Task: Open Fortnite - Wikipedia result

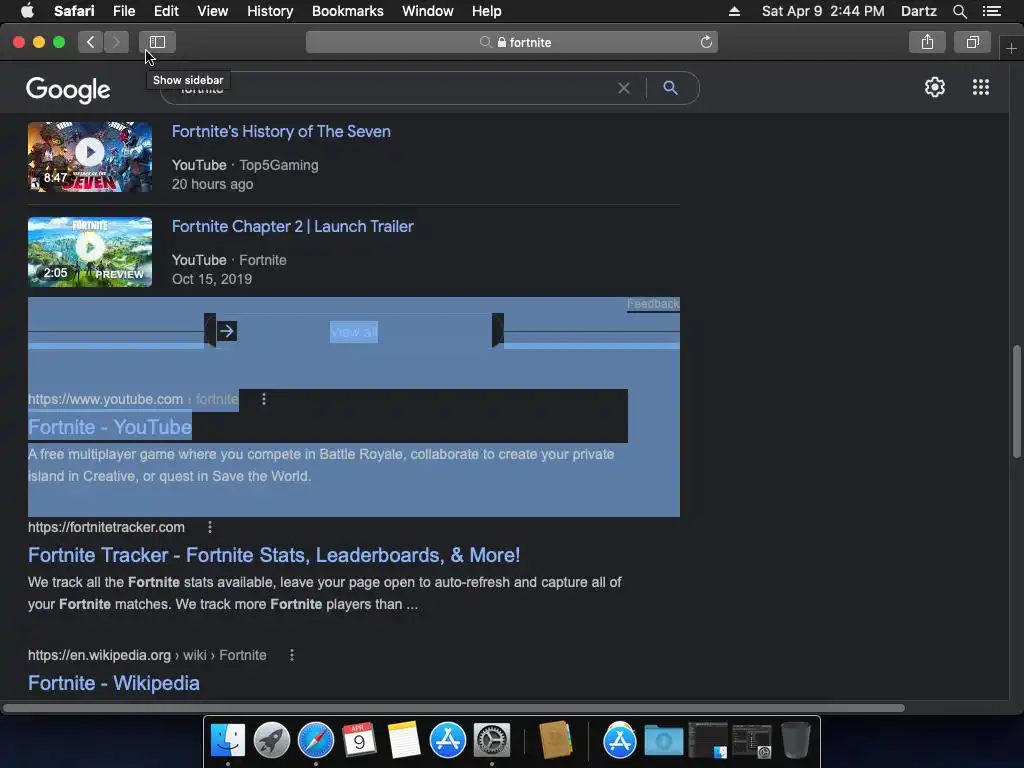Action: 114,683
